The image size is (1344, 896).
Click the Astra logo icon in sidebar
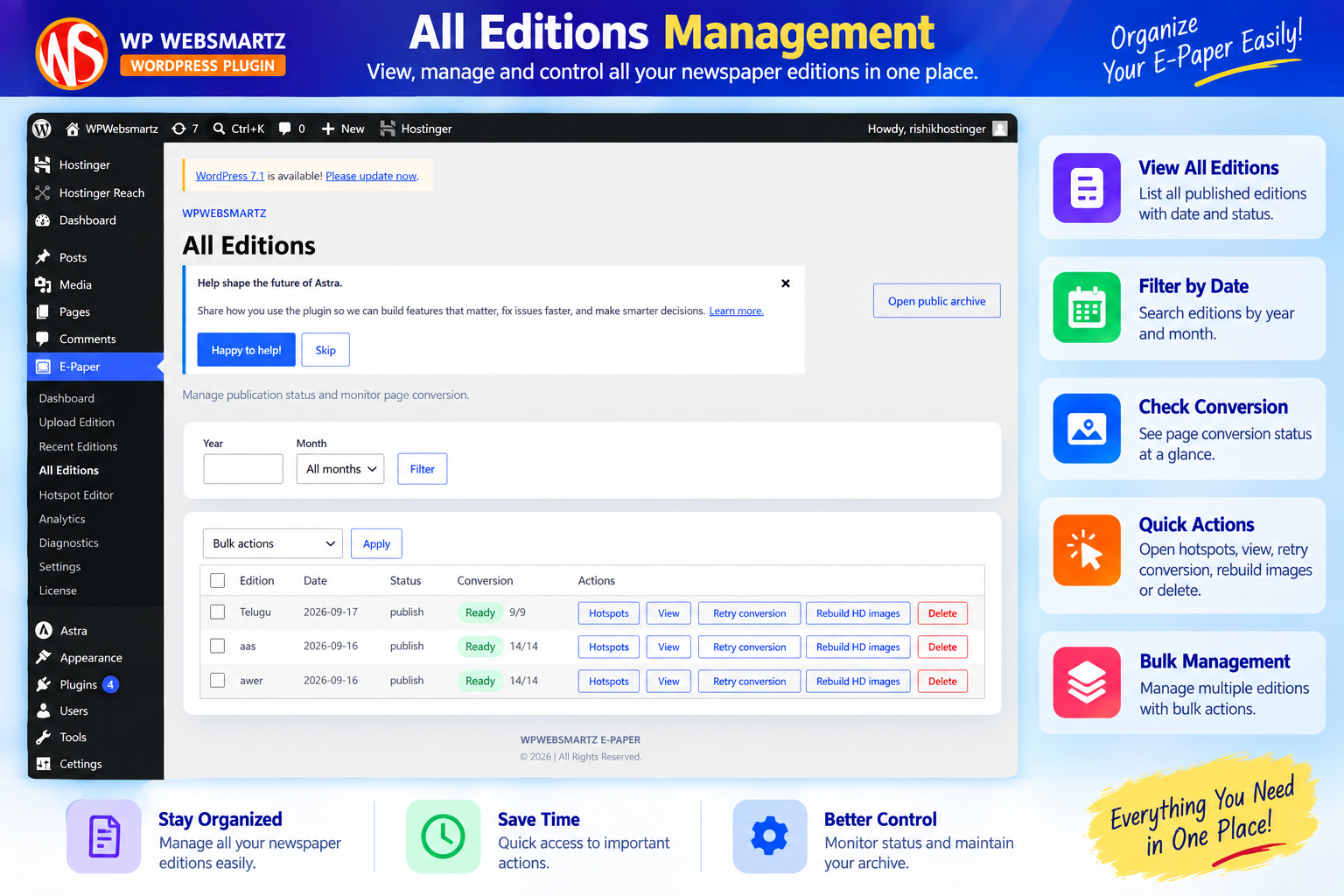coord(44,630)
